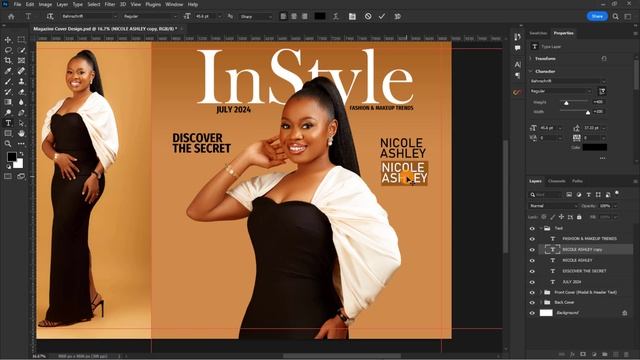640x360 pixels.
Task: Select the DISCOVER THE SECRET layer name
Action: (x=584, y=271)
